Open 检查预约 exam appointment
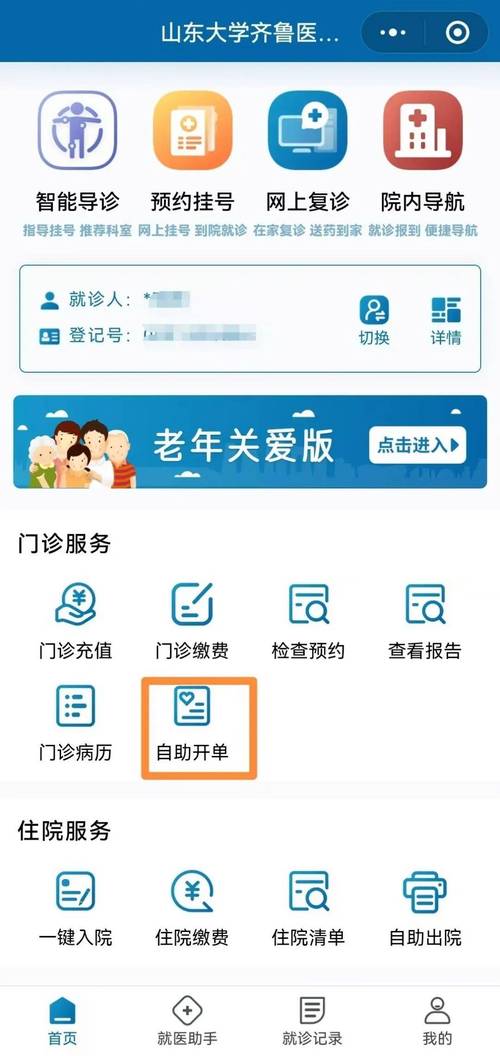Image resolution: width=500 pixels, height=1056 pixels. coord(309,620)
